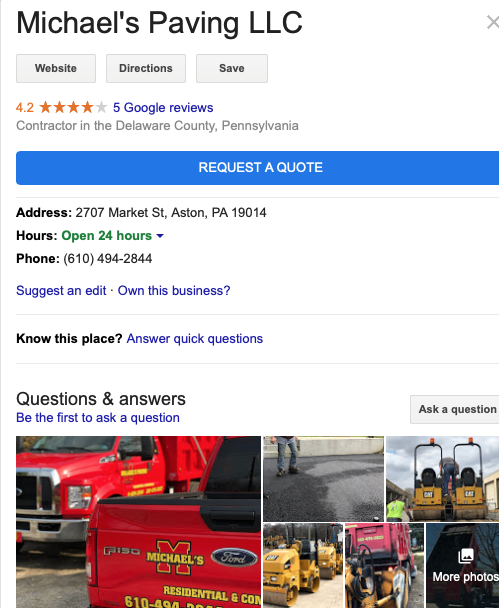Open the red Ford truck photo
This screenshot has width=499, height=608.
138,522
